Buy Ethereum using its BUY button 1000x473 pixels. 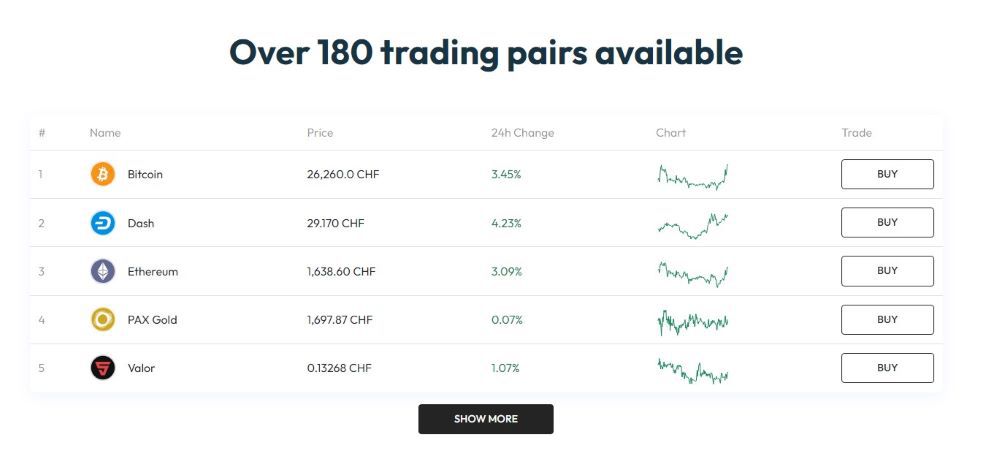click(887, 271)
